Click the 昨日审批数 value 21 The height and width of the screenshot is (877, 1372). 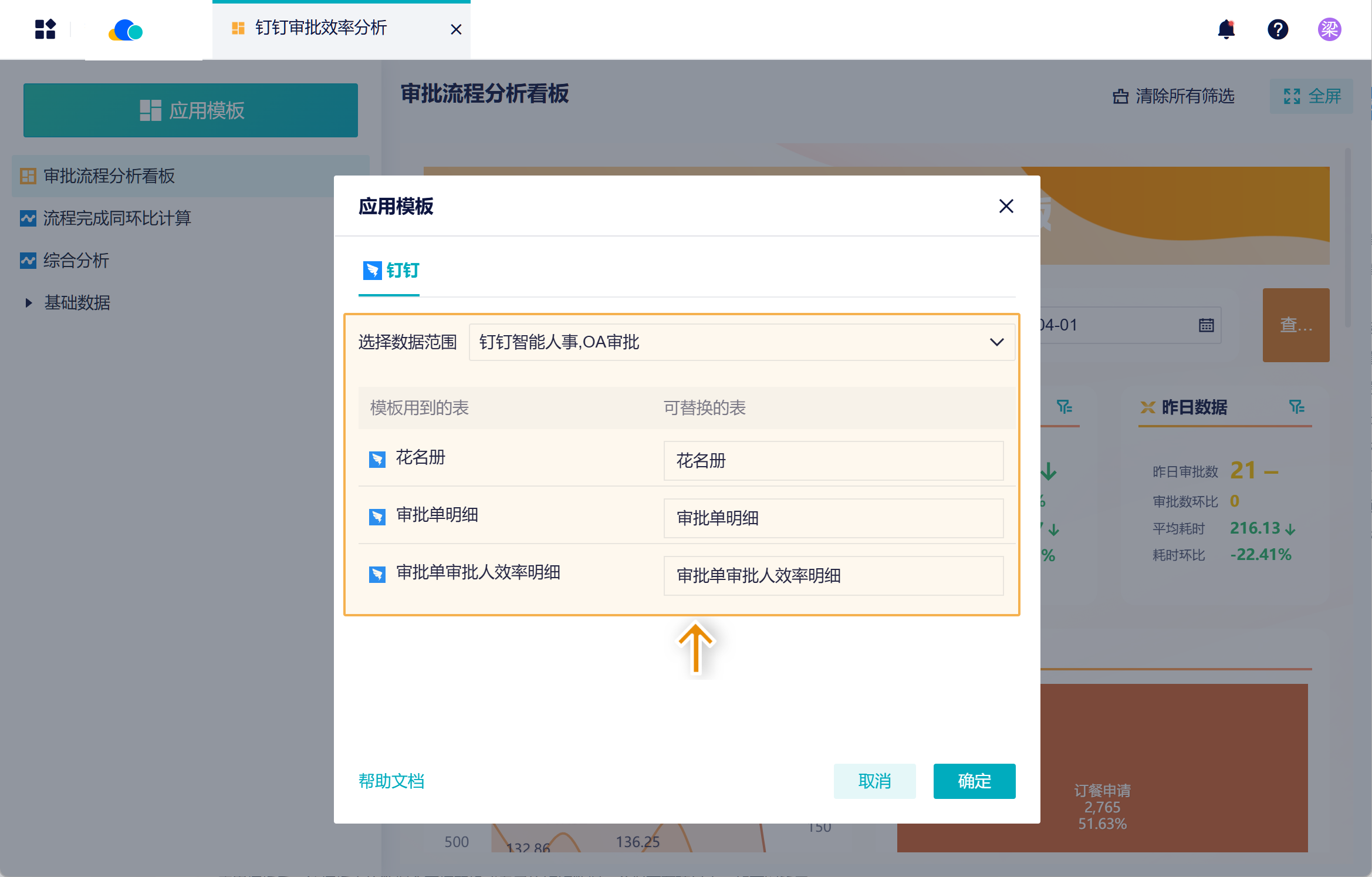click(x=1243, y=470)
